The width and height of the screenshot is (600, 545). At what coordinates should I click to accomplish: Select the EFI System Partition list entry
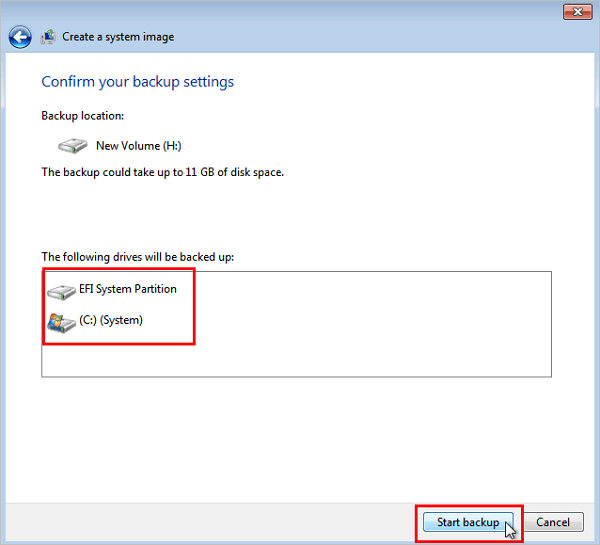pyautogui.click(x=127, y=290)
